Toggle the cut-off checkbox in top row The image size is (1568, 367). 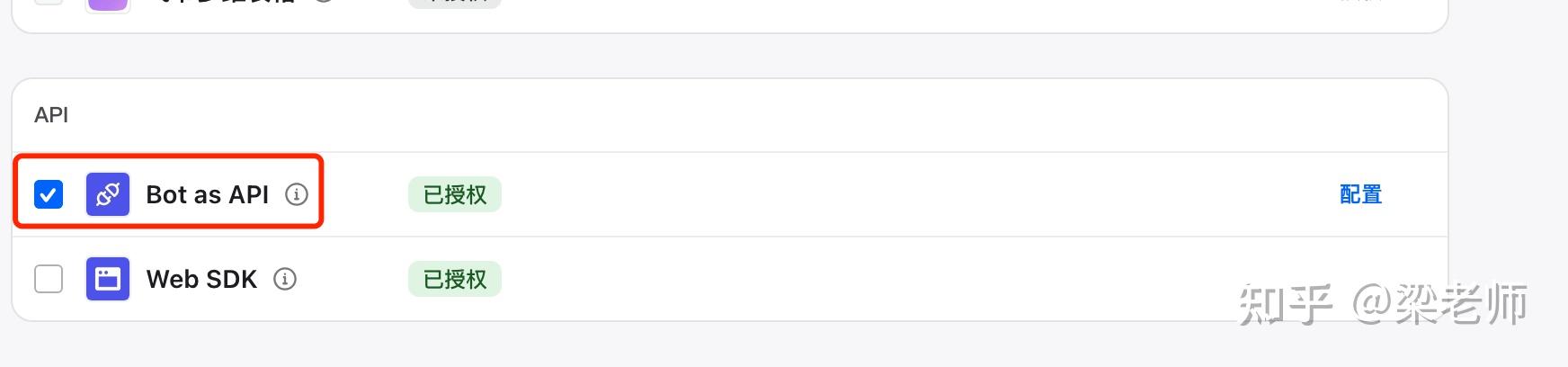49,2
